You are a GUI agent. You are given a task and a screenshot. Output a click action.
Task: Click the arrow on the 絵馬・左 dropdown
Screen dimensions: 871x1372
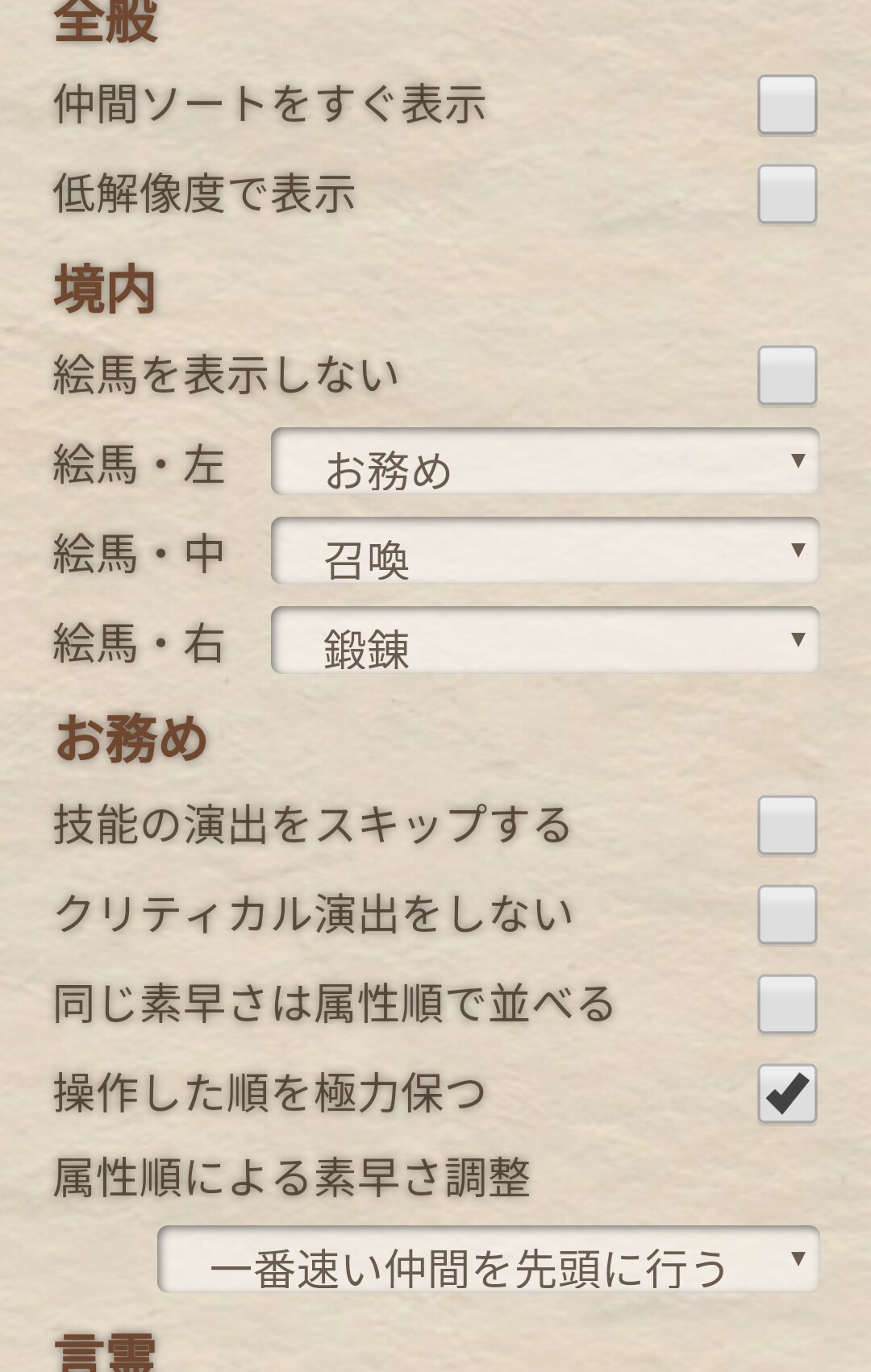[798, 461]
